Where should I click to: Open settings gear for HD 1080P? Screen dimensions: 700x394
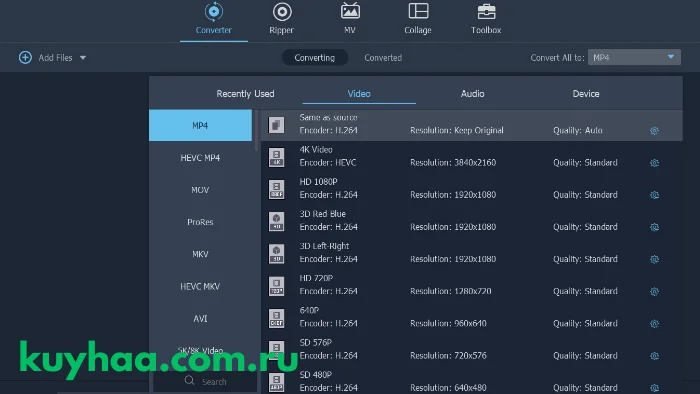click(654, 195)
